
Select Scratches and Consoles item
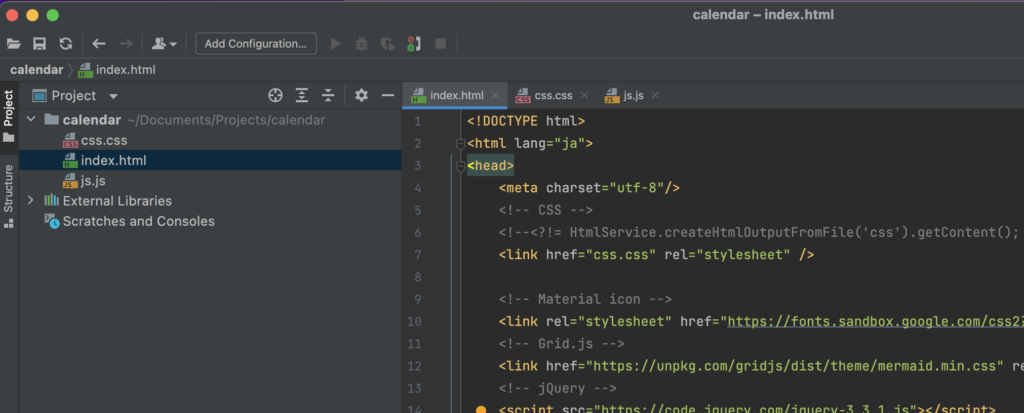pos(210,221)
